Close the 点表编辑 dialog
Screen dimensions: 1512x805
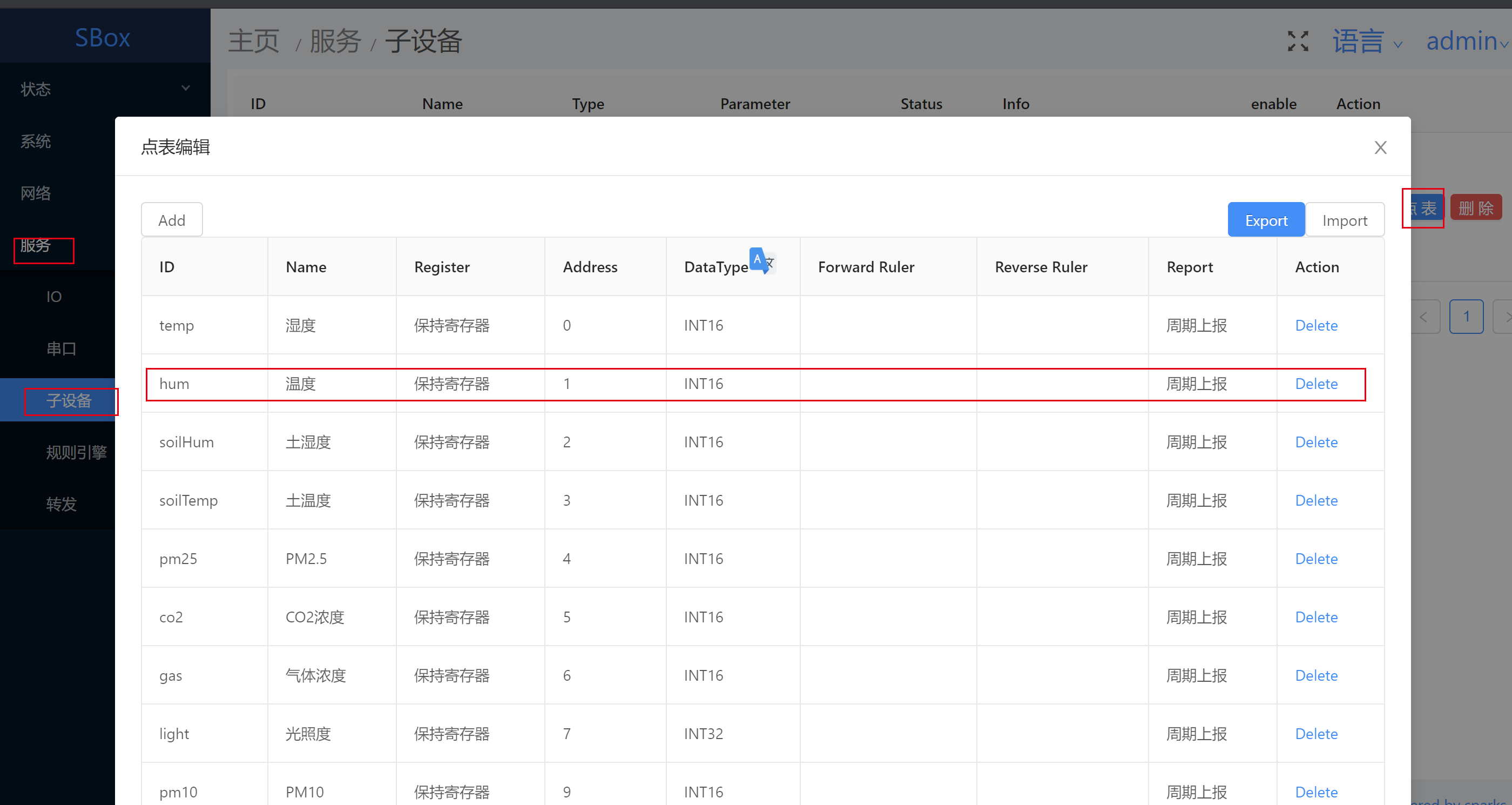click(1380, 147)
